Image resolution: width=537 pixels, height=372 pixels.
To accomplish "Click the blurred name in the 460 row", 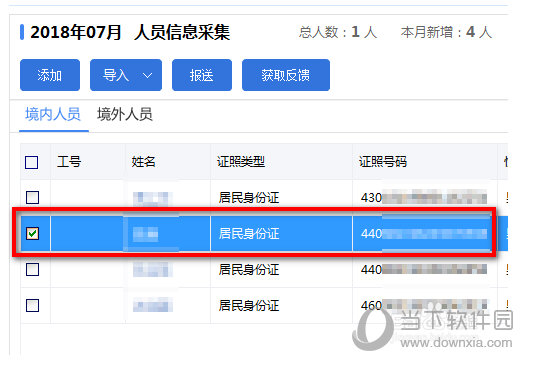I will (152, 305).
